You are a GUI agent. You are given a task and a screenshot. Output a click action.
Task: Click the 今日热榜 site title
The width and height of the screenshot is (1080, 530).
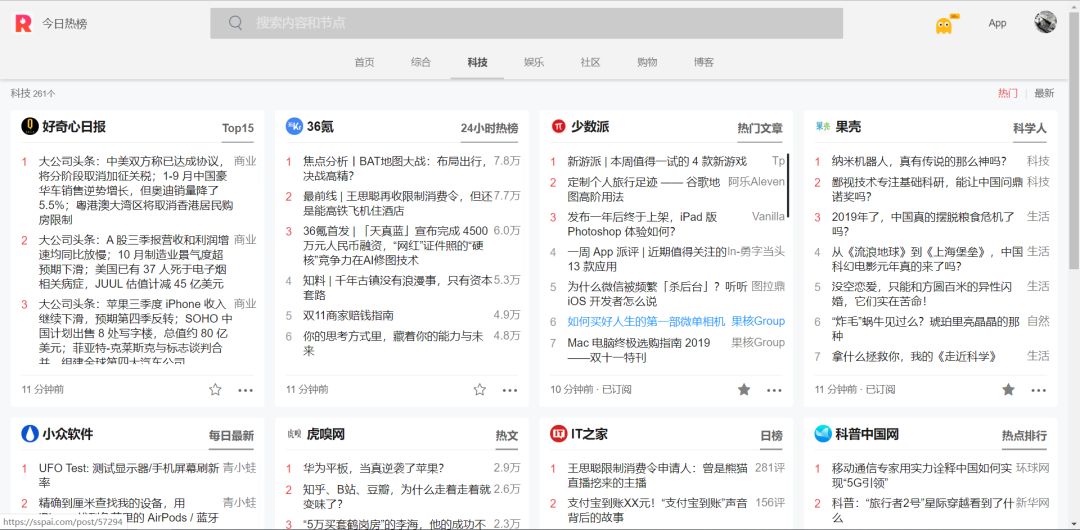pyautogui.click(x=65, y=23)
